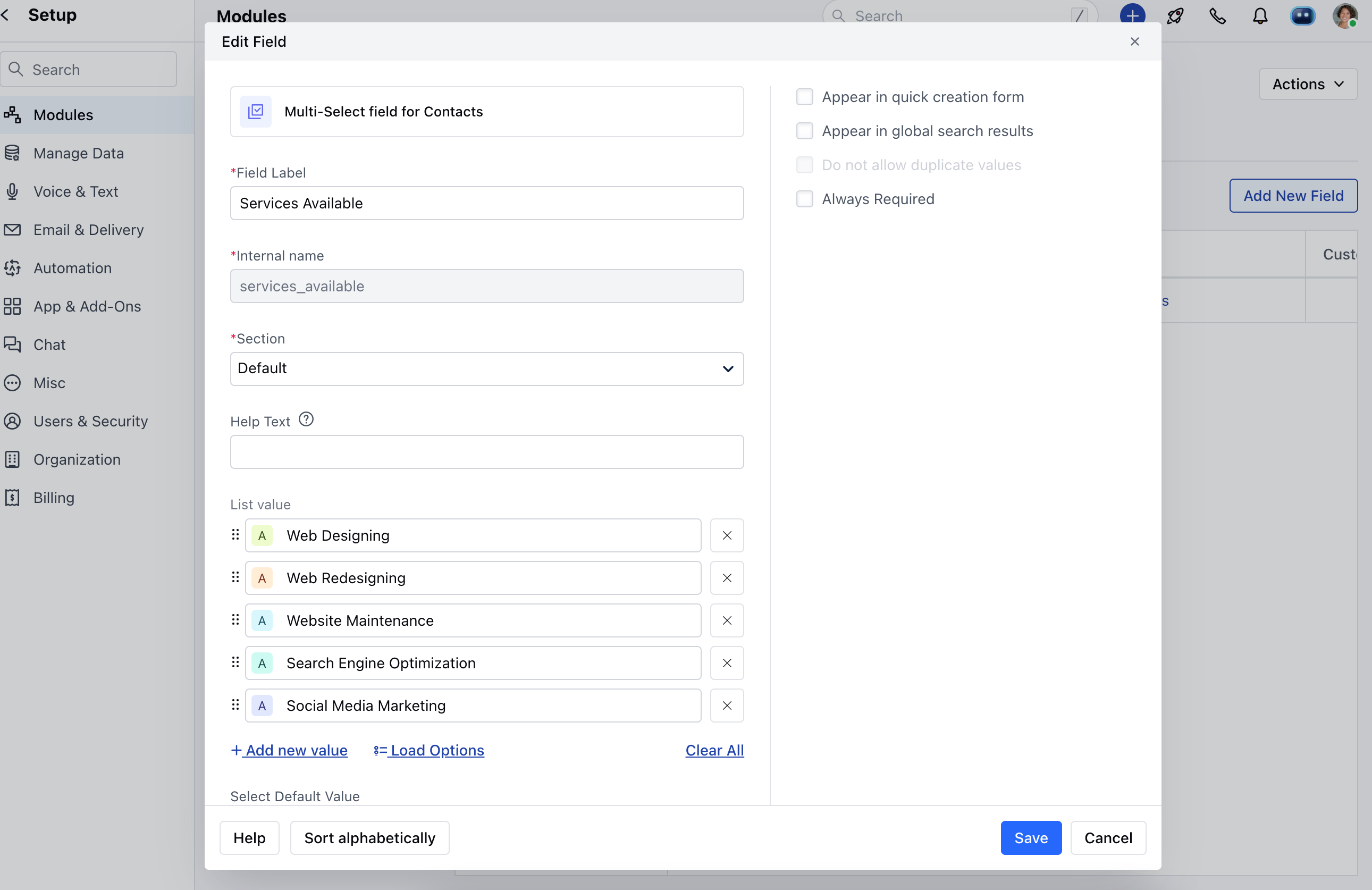Viewport: 1372px width, 890px height.
Task: Click into the Field Label input
Action: [x=486, y=203]
